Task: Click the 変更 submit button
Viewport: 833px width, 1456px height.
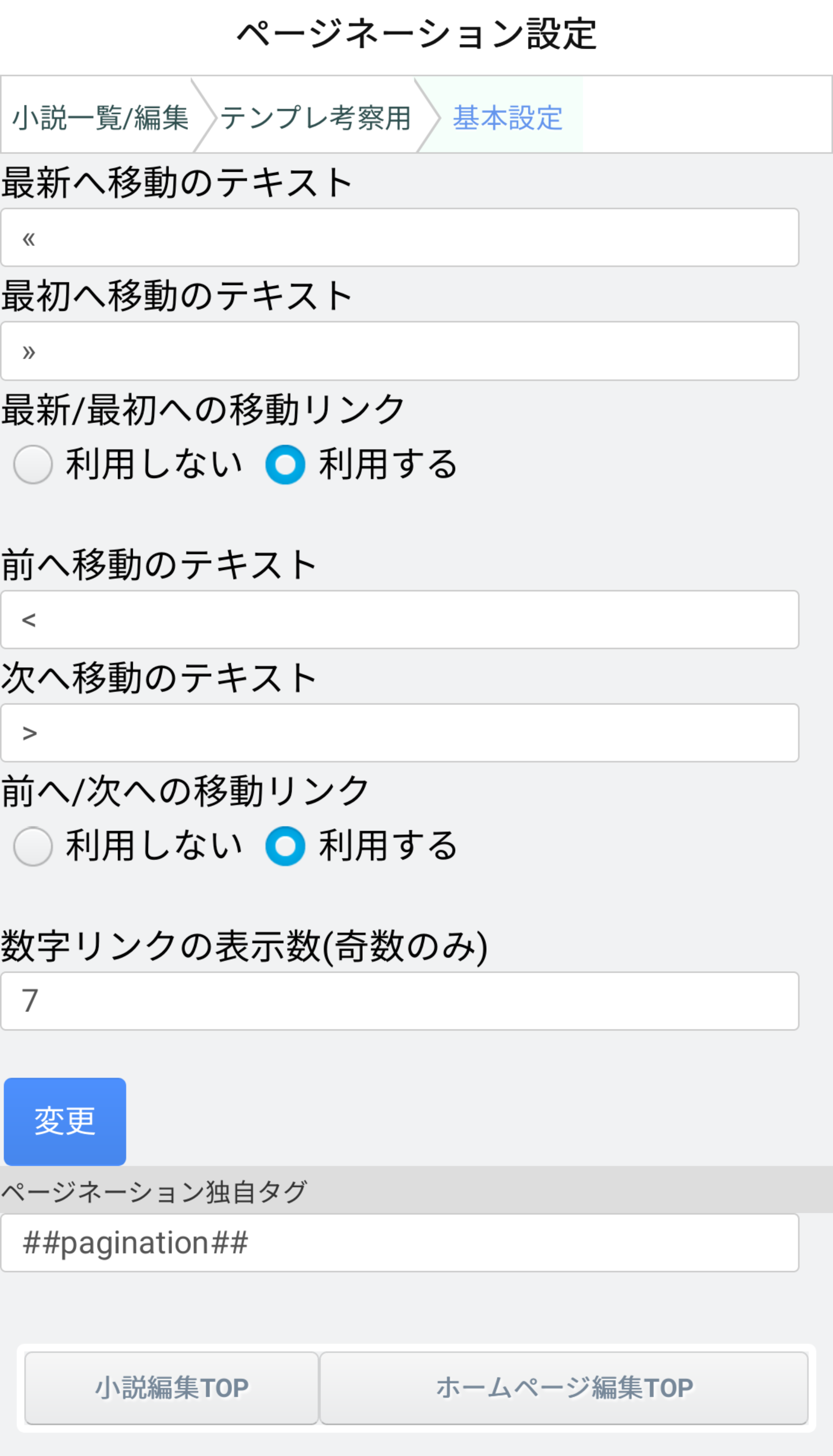Action: pos(65,1121)
